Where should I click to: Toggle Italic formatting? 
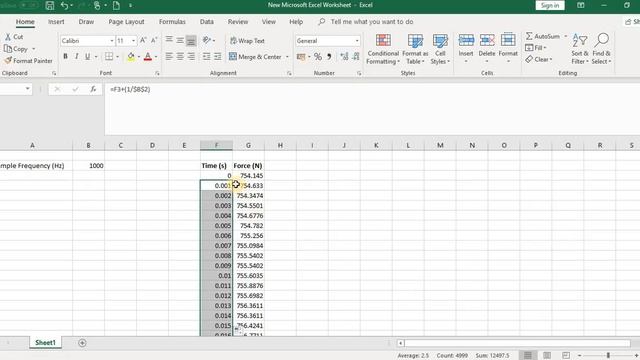[76, 56]
